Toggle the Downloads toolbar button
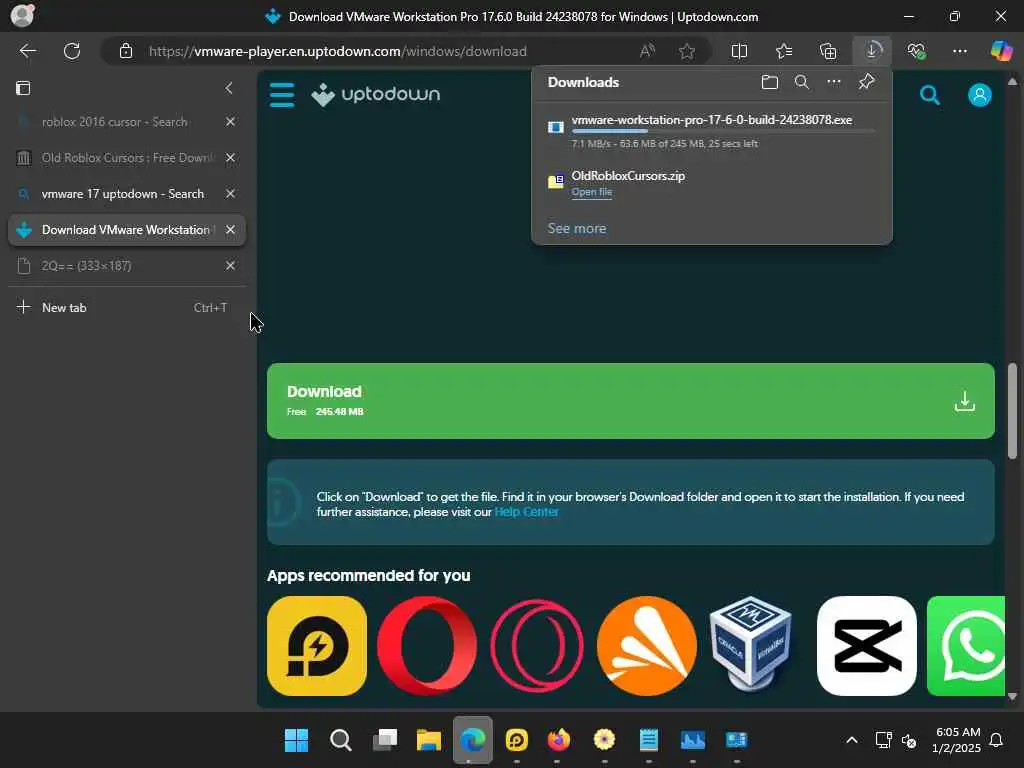Screen dimensions: 1024x768 (x=872, y=51)
